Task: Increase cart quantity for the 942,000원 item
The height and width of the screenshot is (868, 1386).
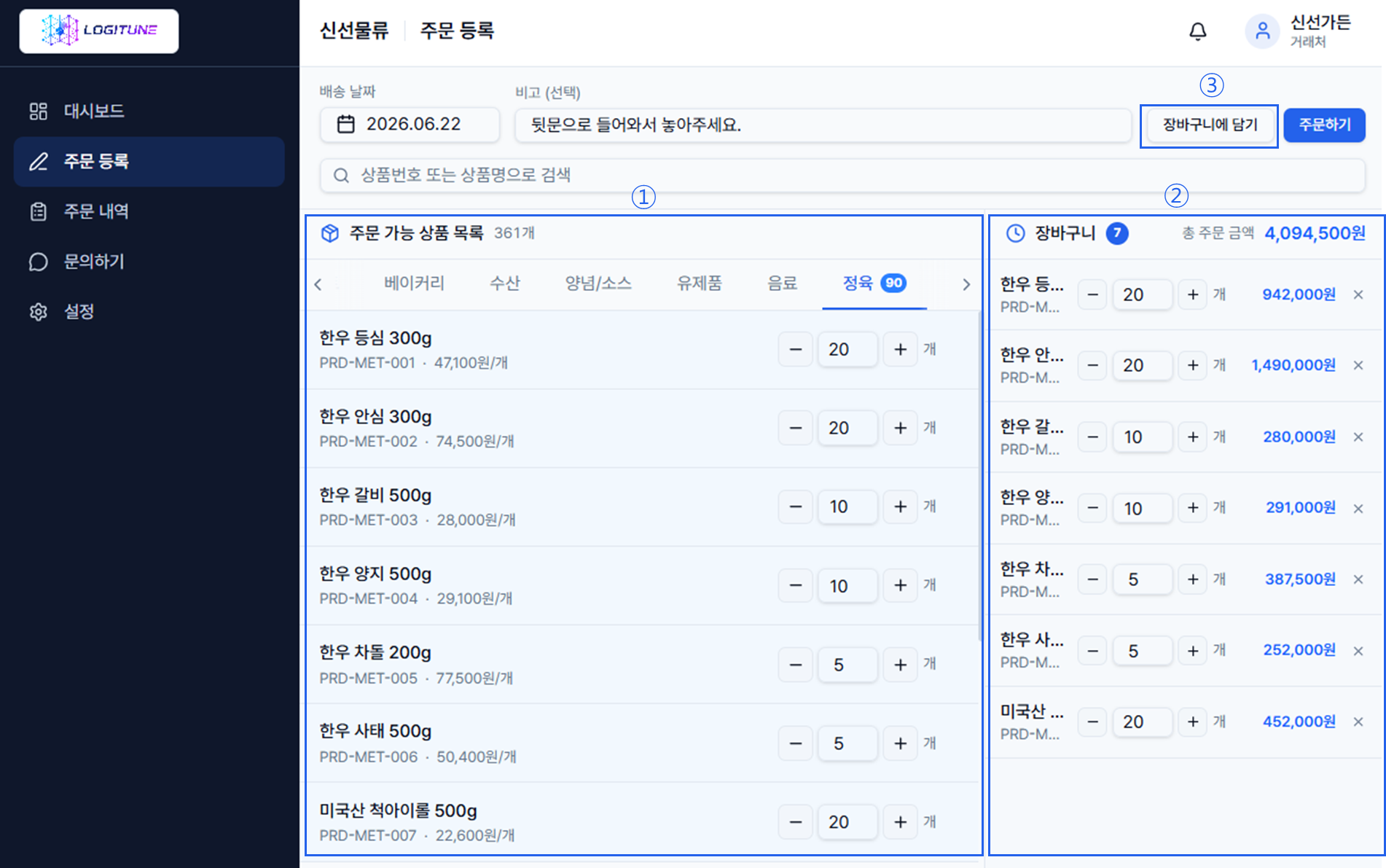Action: [x=1193, y=294]
